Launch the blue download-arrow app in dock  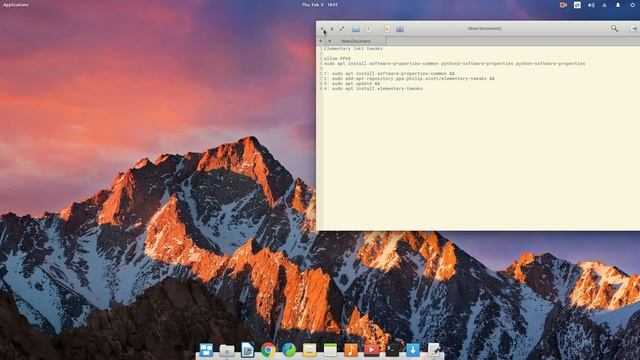click(413, 350)
